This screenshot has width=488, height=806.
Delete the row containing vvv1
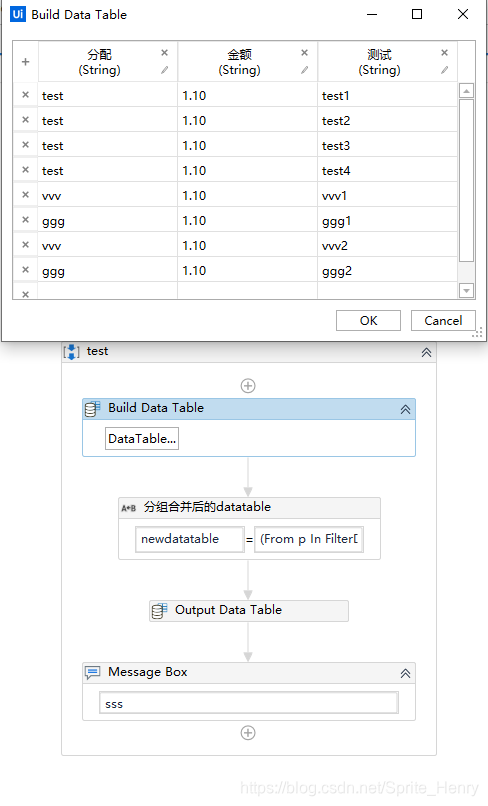(25, 195)
